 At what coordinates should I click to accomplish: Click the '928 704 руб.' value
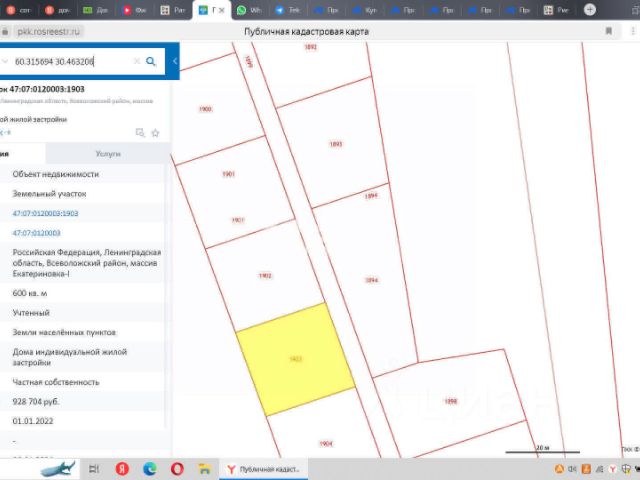36,402
